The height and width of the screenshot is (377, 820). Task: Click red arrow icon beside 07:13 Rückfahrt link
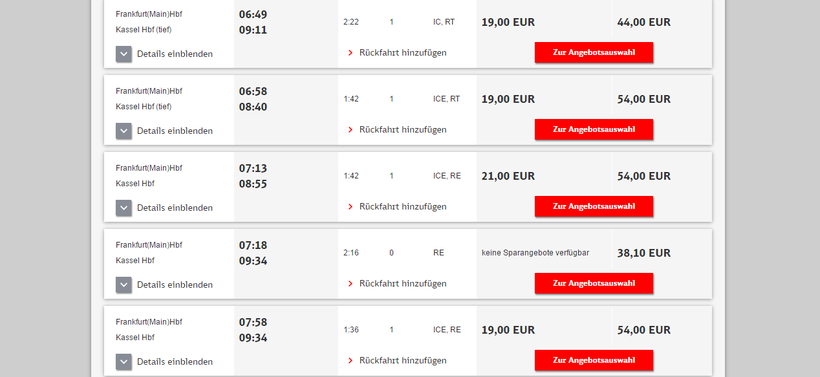pyautogui.click(x=350, y=207)
